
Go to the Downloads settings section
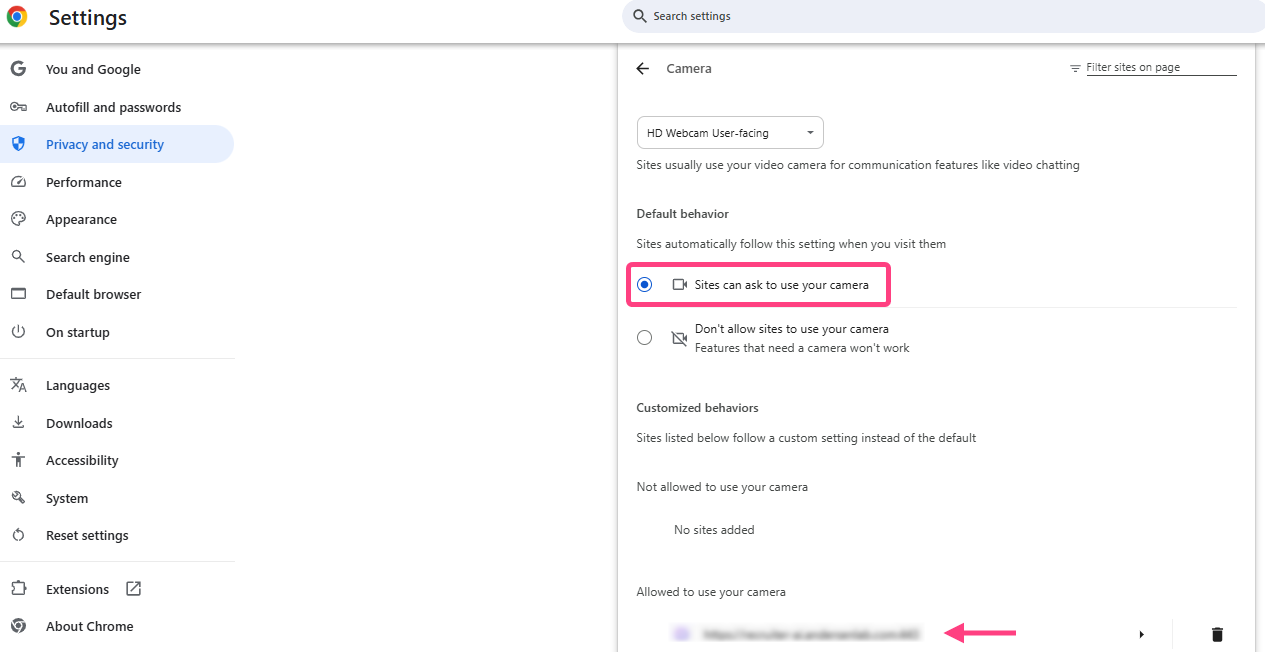pyautogui.click(x=79, y=423)
